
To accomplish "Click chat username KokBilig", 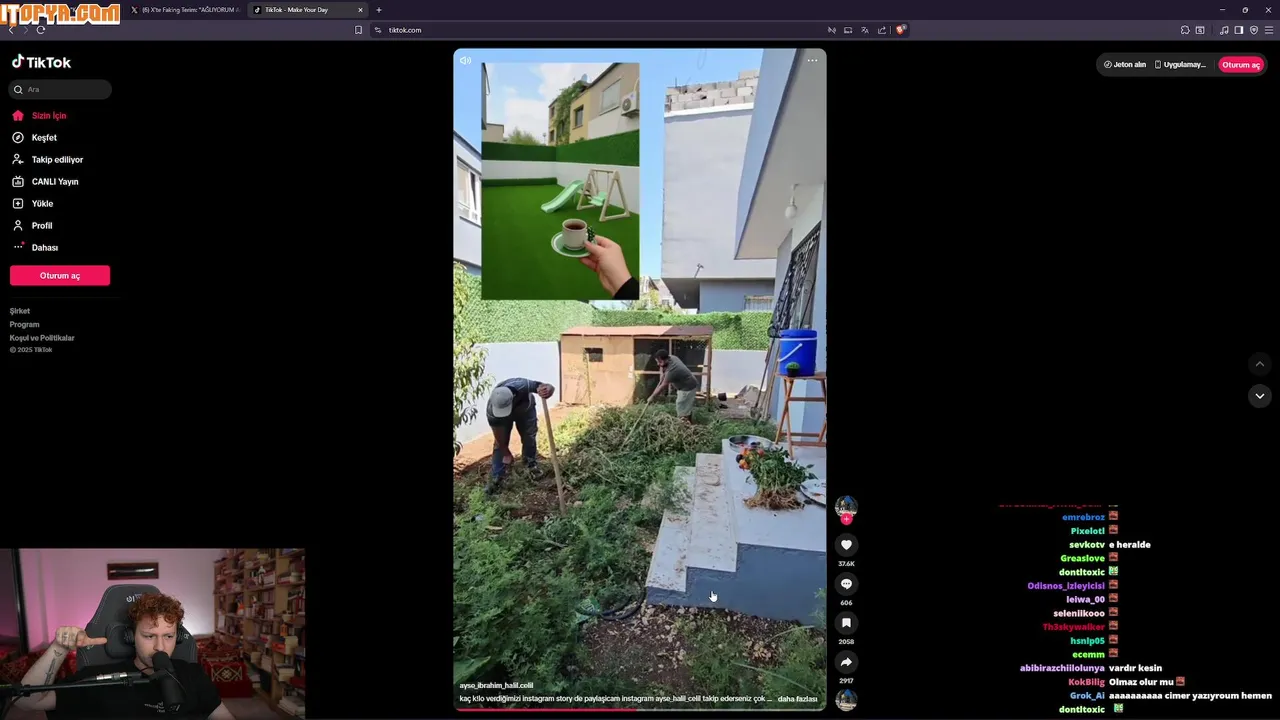I will (x=1086, y=682).
